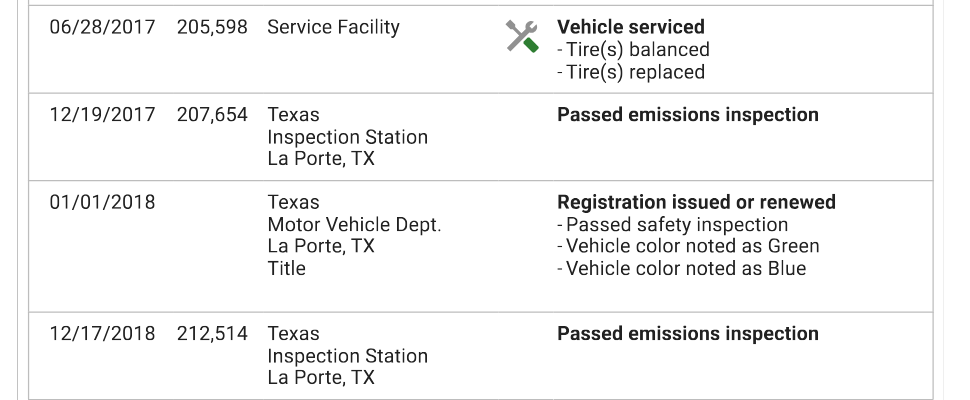This screenshot has height=400, width=970.
Task: Click the wrench and screwdriver service icon
Action: [522, 37]
